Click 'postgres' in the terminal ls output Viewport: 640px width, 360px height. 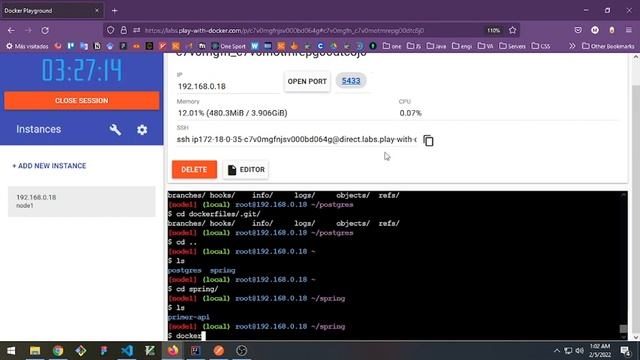click(184, 270)
